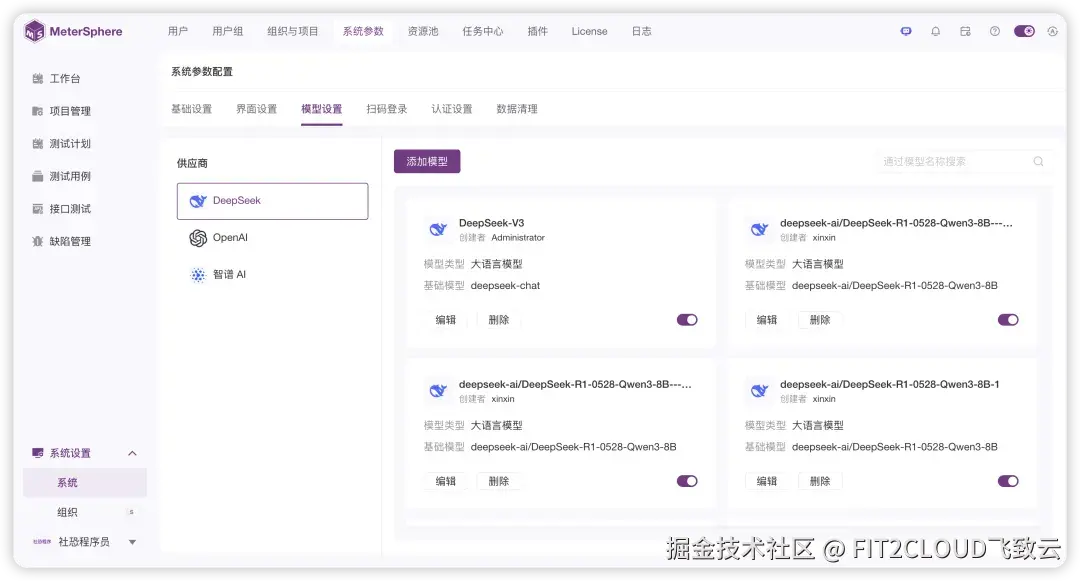Screen dimensions: 1080x581
Task: Select 系统参数 in top navigation
Action: point(363,31)
